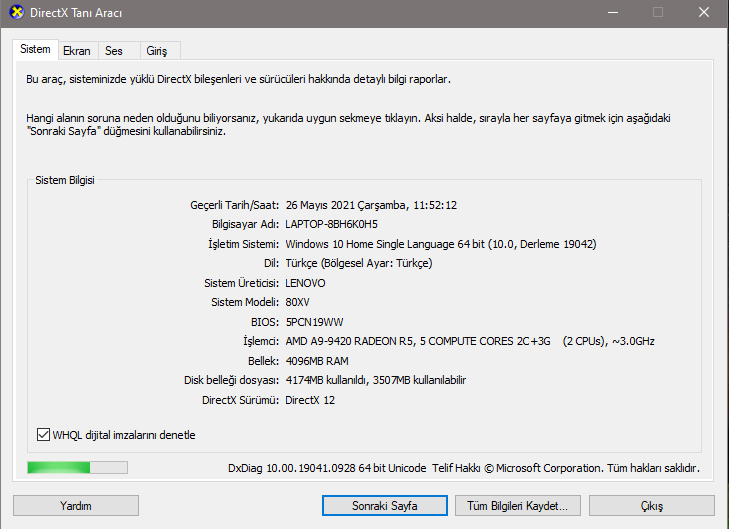Click the AMD A9-9420 RADEON R5 processor text
The height and width of the screenshot is (529, 729).
[349, 341]
